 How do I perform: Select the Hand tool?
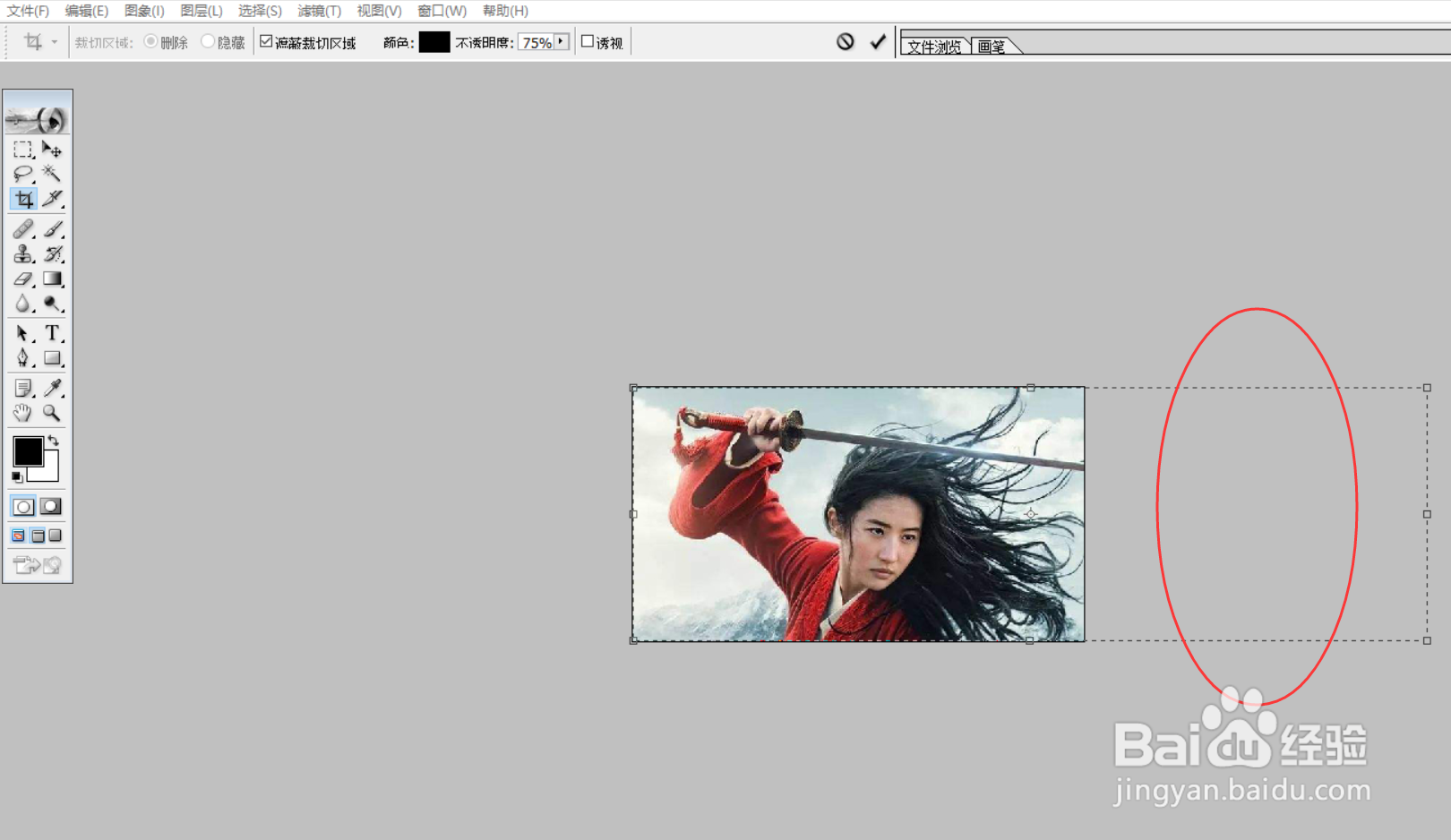(x=23, y=414)
